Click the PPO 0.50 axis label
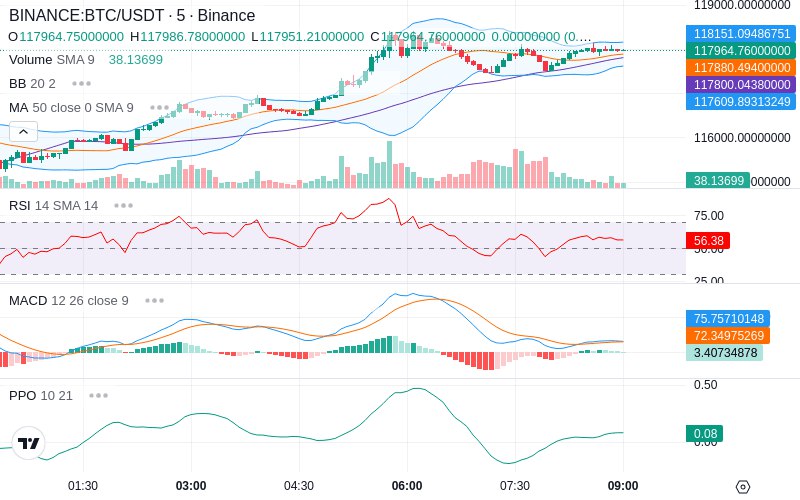This screenshot has width=800, height=500. coord(706,385)
